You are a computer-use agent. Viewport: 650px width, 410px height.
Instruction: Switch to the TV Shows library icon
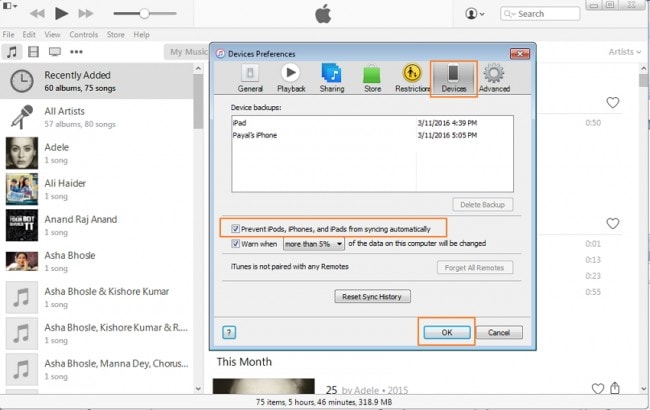(55, 52)
